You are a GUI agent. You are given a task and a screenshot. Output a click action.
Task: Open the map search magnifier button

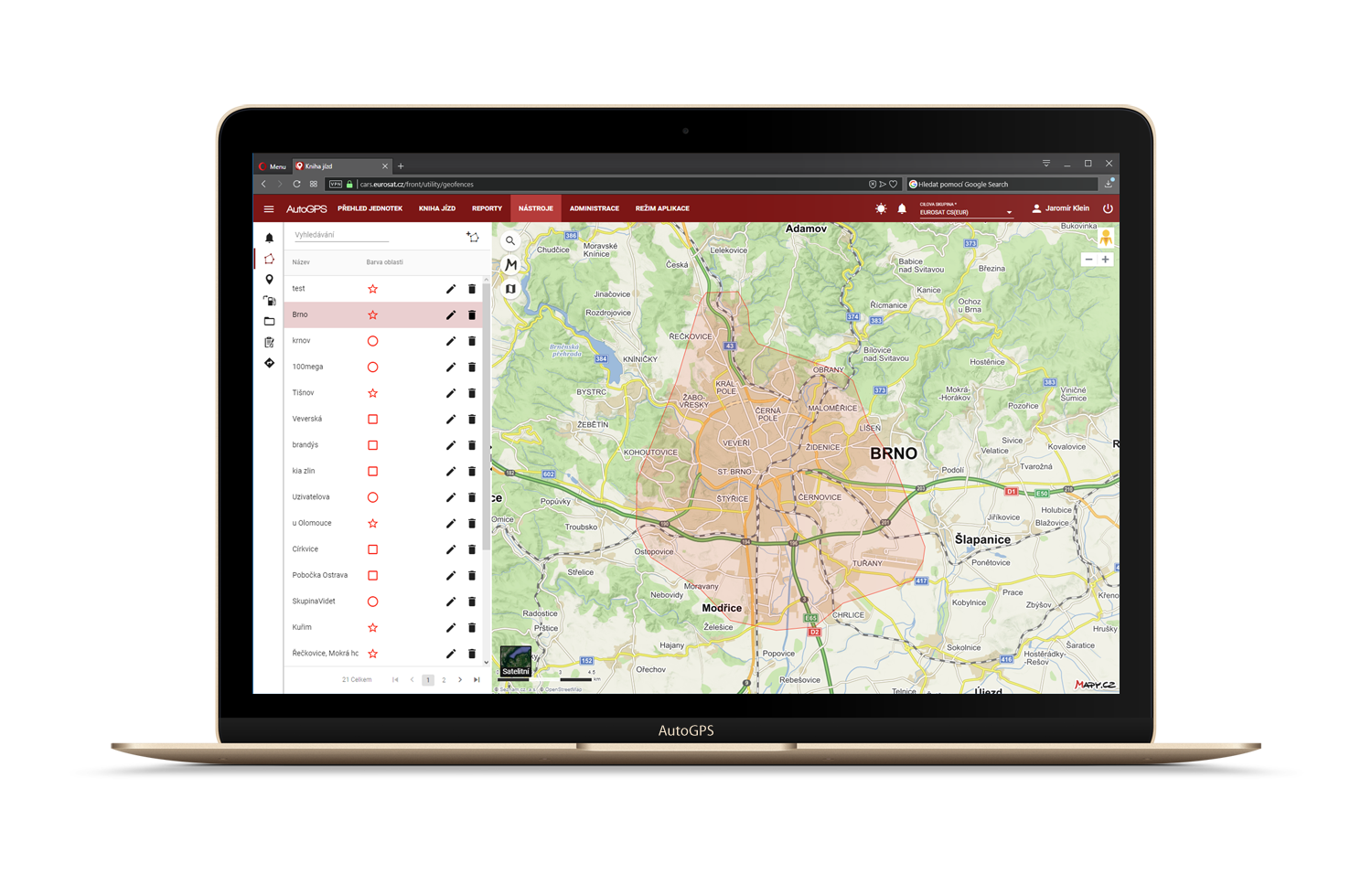pos(510,241)
